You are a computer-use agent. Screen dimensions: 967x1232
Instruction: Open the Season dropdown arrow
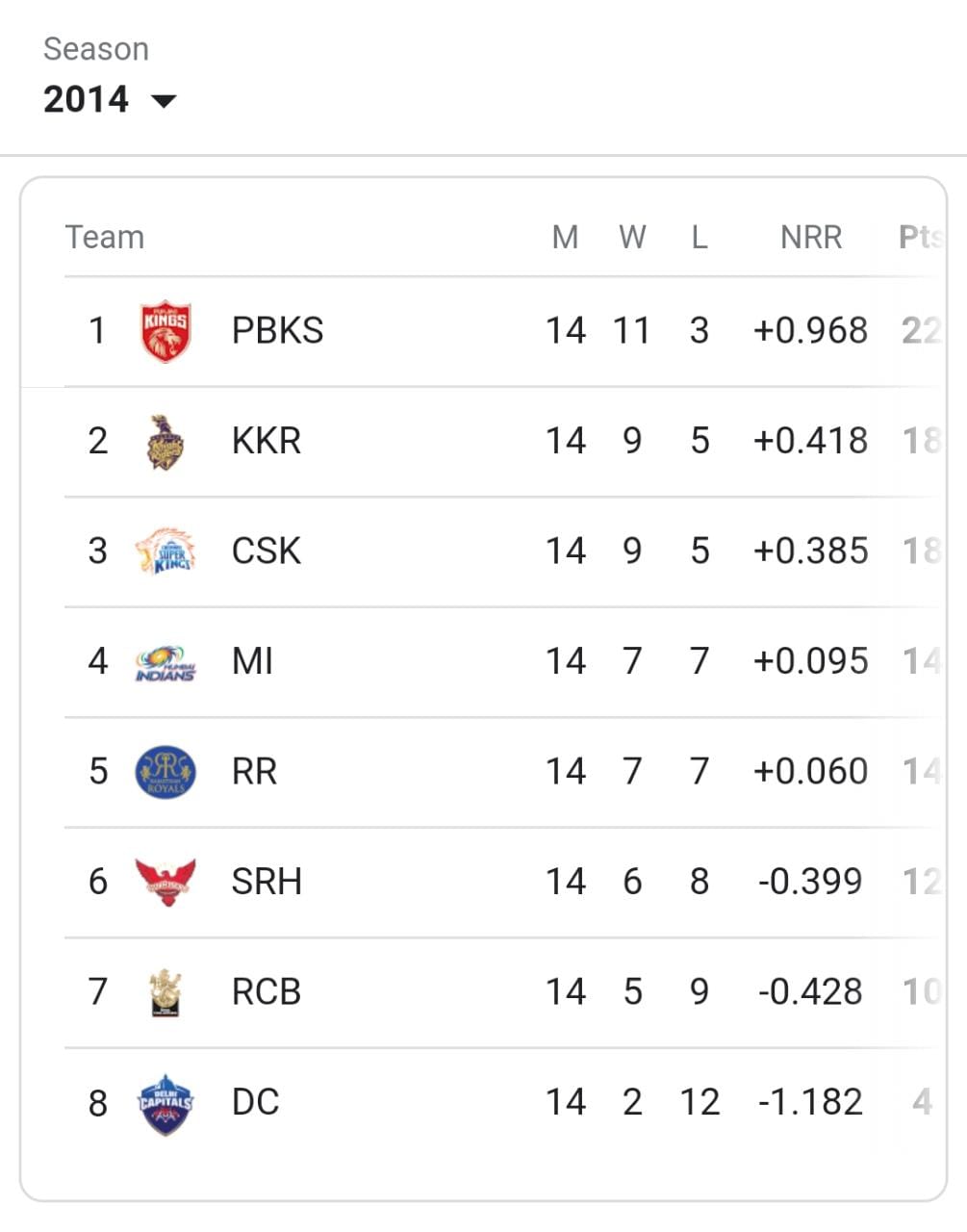coord(165,101)
